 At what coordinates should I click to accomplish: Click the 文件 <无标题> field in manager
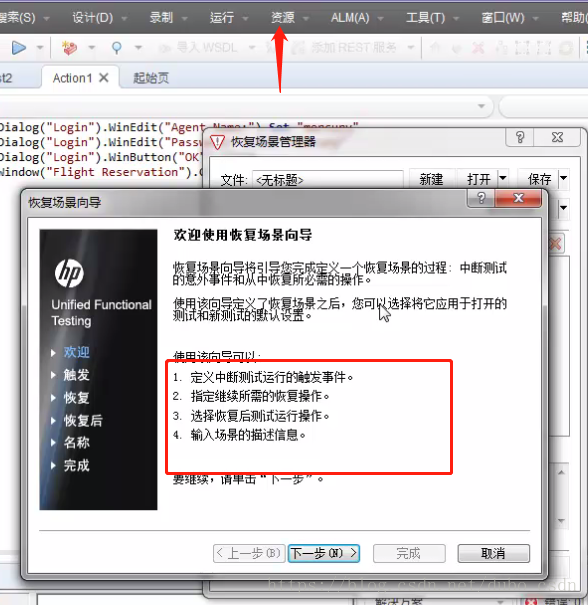click(x=328, y=180)
